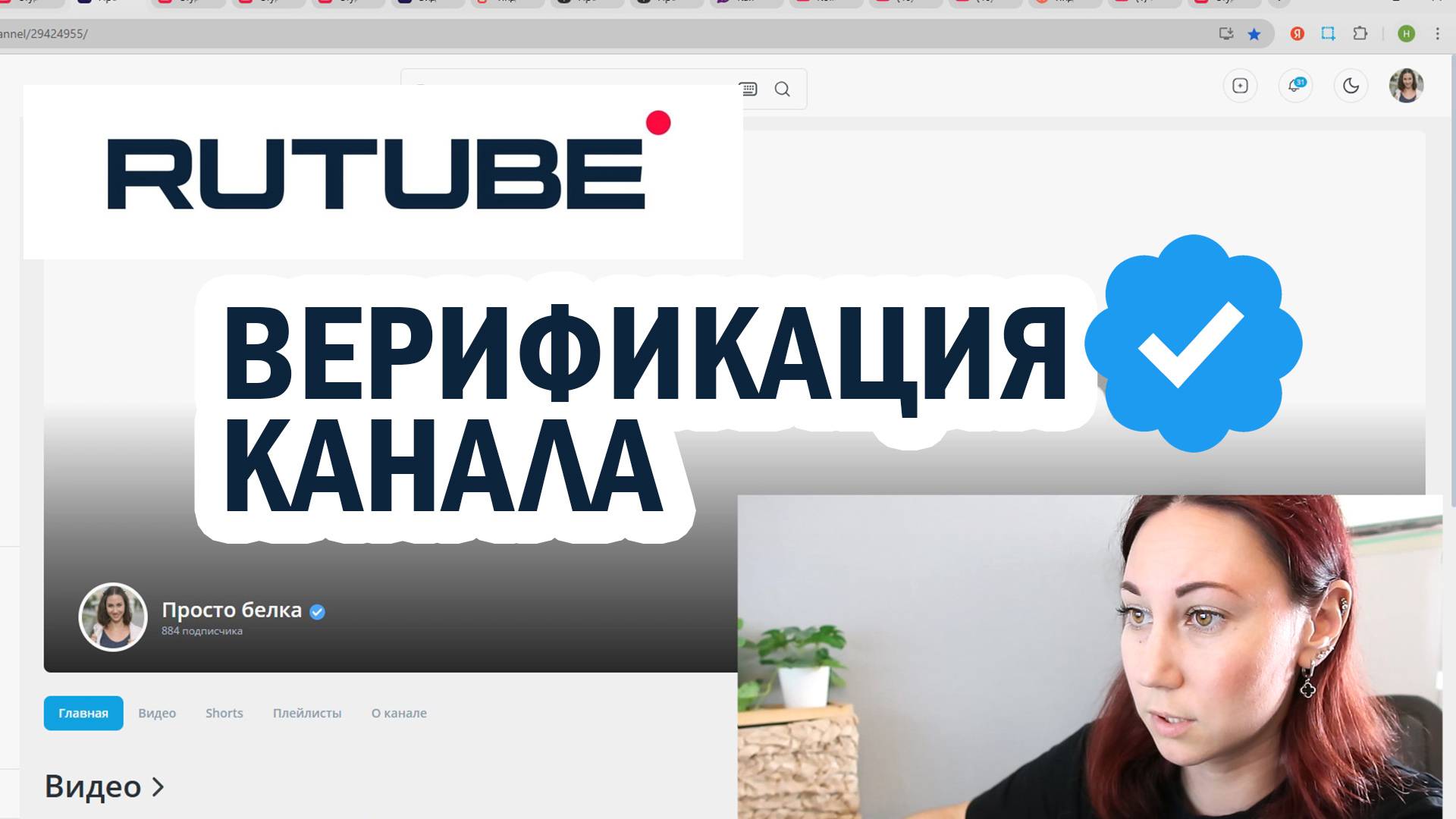The height and width of the screenshot is (819, 1456).
Task: Expand the Видео section heading arrow
Action: pyautogui.click(x=158, y=787)
